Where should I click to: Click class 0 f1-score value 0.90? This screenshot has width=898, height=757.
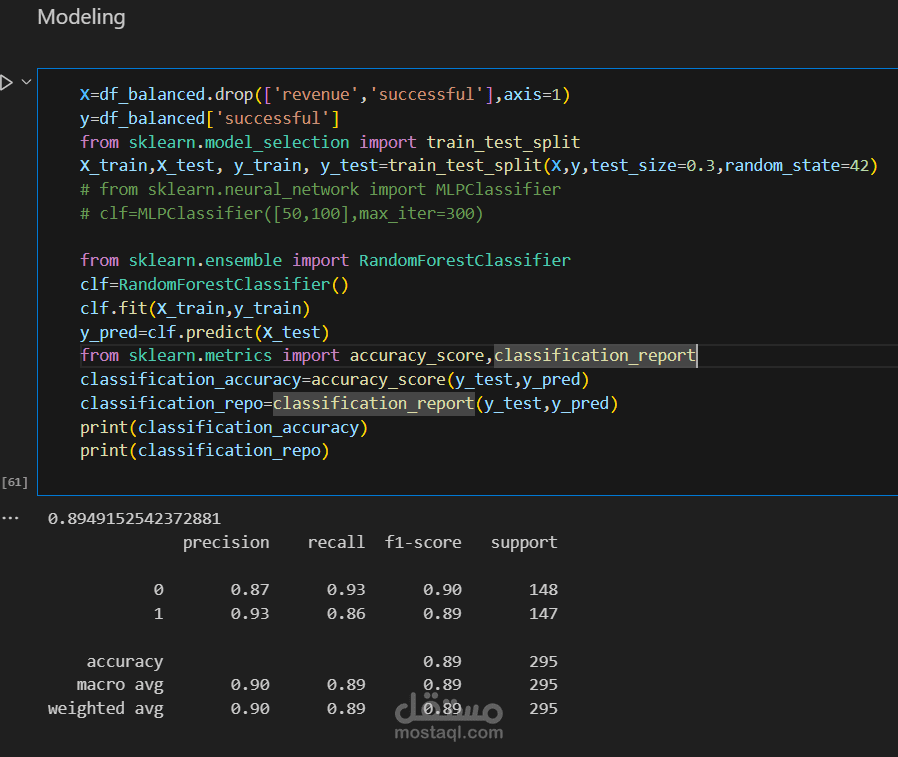[x=442, y=590]
